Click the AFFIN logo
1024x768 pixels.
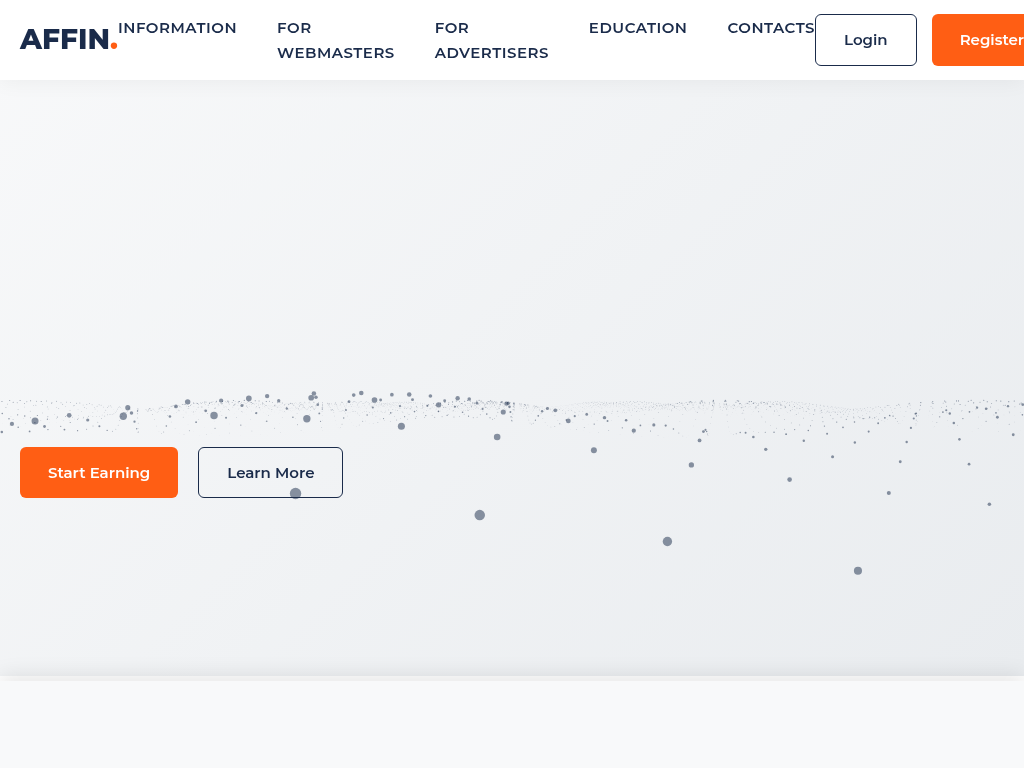(x=65, y=40)
